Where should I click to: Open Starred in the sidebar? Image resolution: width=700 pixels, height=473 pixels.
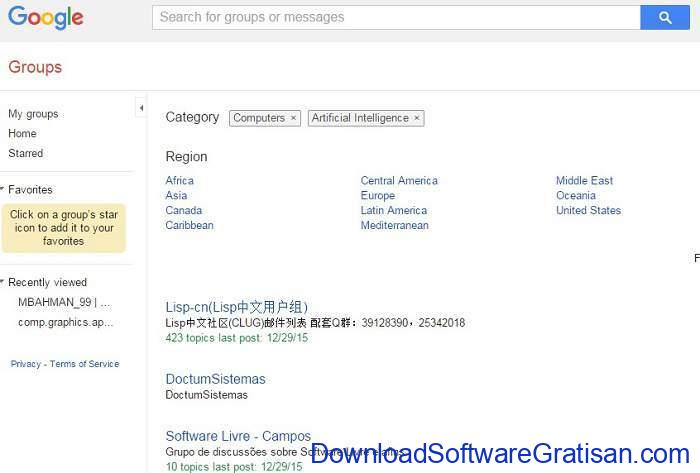pos(25,153)
